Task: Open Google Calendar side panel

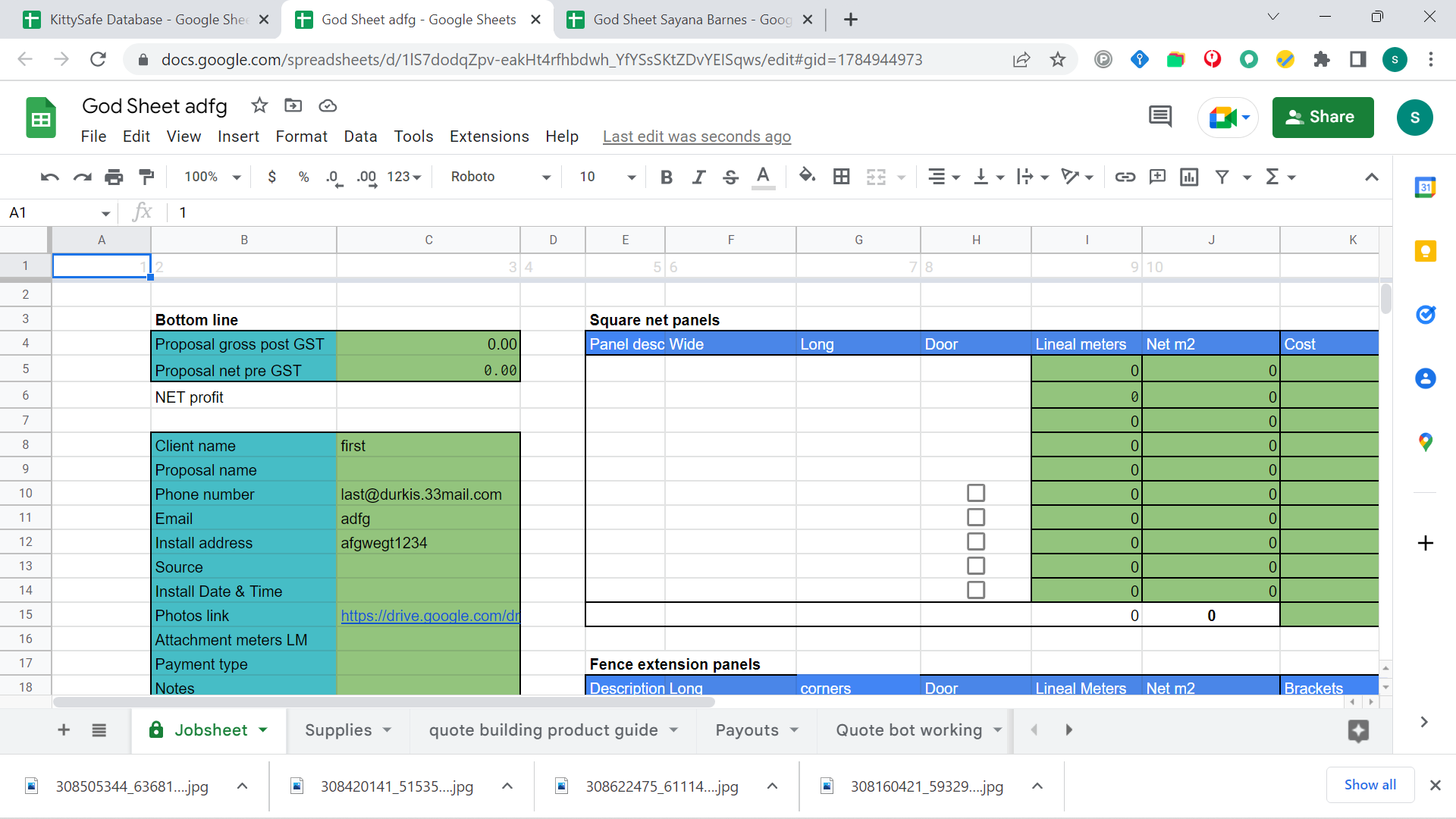Action: (x=1426, y=187)
